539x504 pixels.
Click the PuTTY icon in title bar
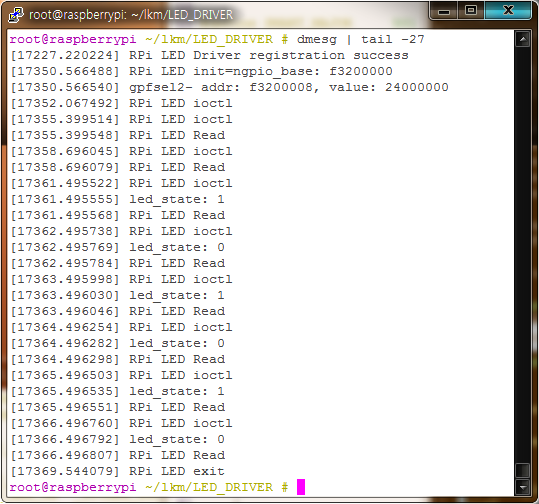(x=16, y=15)
